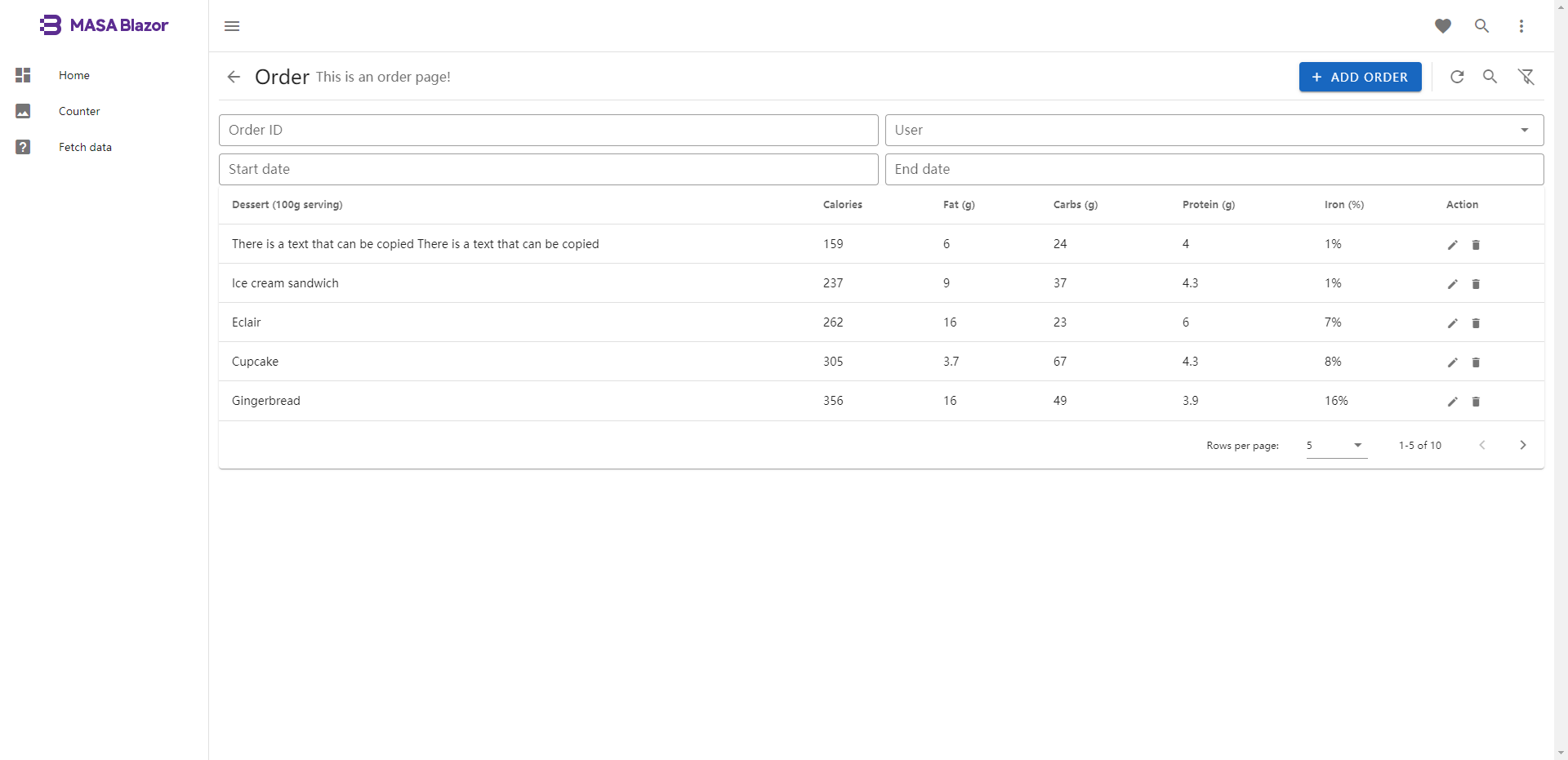
Task: Click the '1-5 of 10' pagination text
Action: click(1420, 445)
